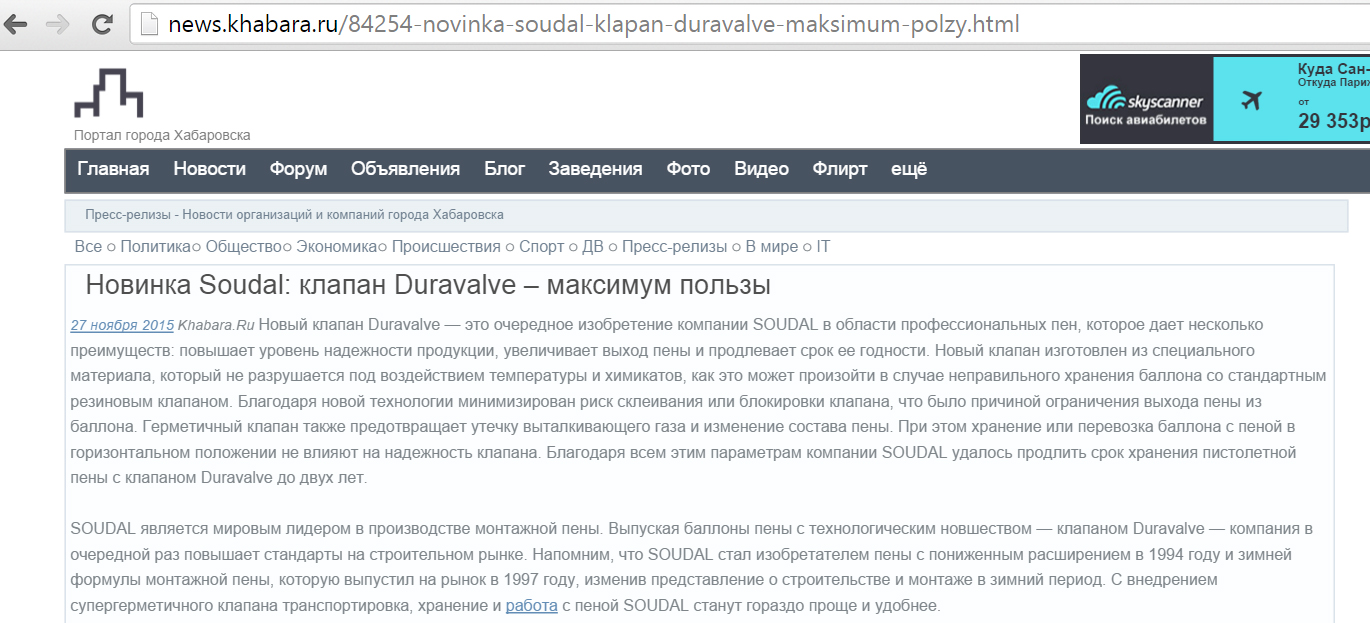Click the browser forward arrow
The image size is (1370, 623).
(58, 25)
